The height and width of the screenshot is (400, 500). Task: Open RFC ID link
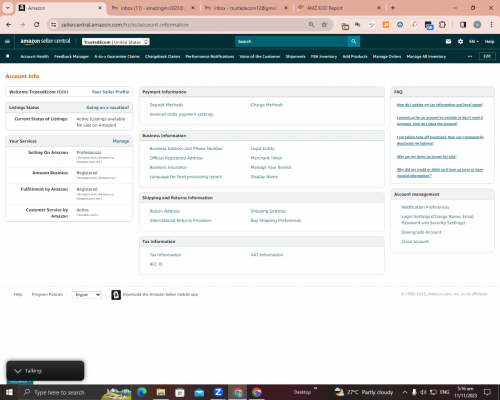(156, 264)
